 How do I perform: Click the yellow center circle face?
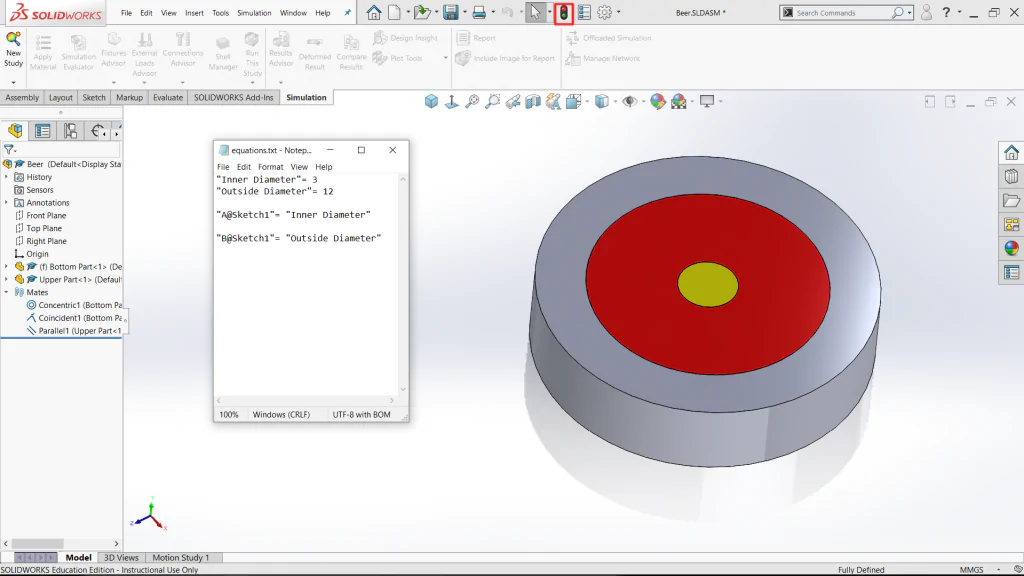(708, 285)
